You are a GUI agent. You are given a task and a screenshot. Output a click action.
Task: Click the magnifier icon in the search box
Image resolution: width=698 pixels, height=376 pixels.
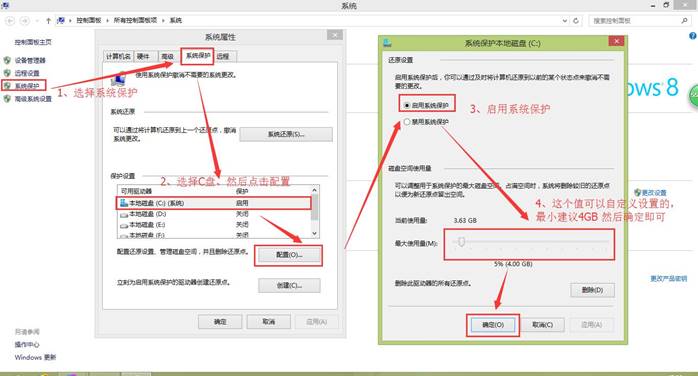[684, 20]
